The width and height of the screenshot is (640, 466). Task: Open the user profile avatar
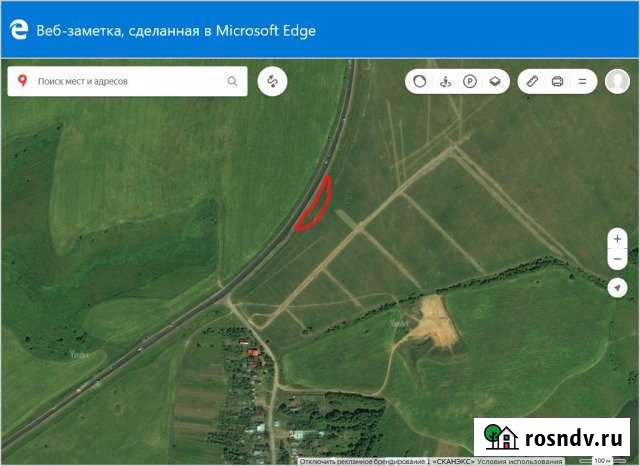[x=617, y=81]
